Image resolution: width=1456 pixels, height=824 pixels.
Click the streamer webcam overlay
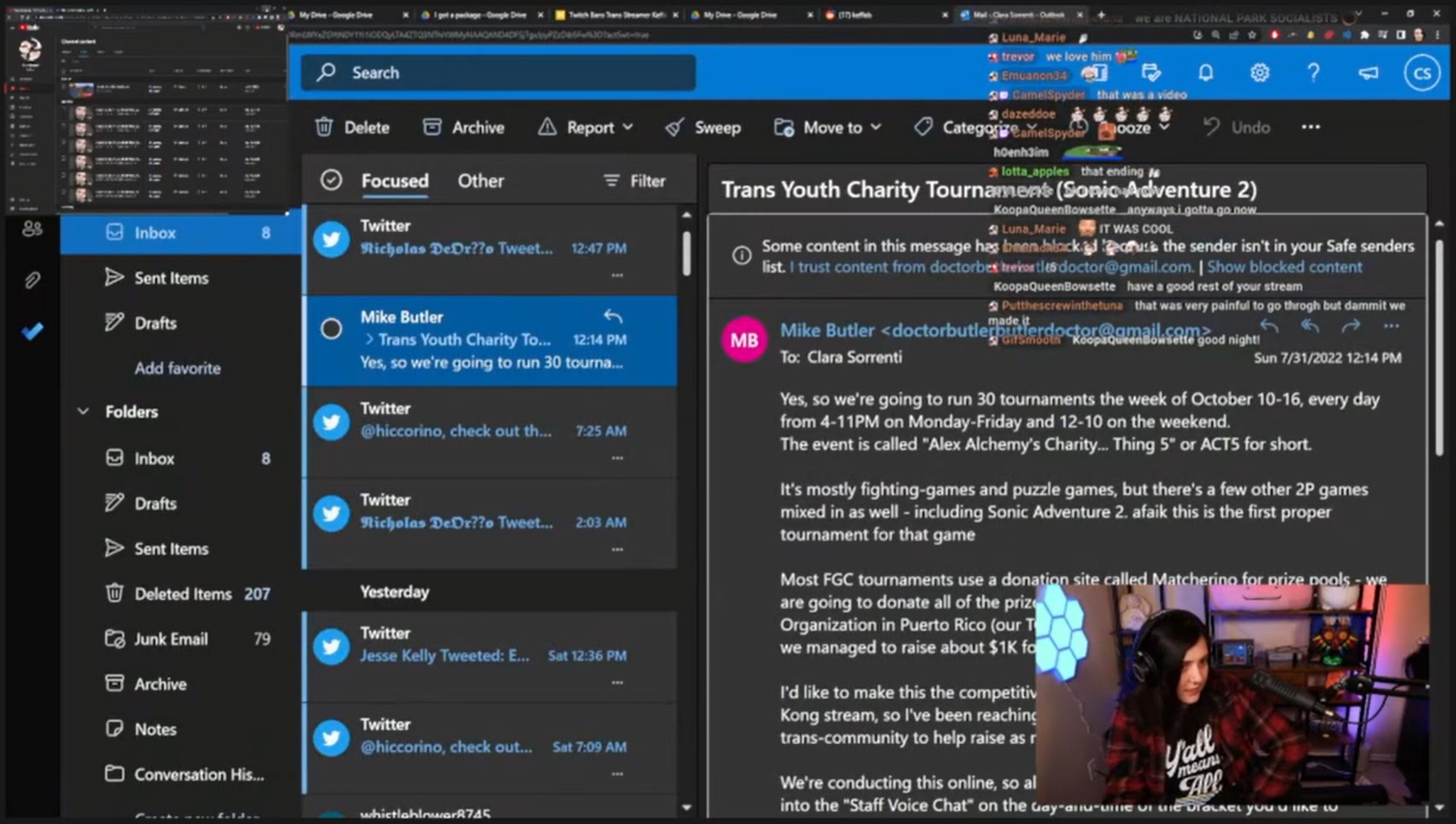[x=1232, y=695]
